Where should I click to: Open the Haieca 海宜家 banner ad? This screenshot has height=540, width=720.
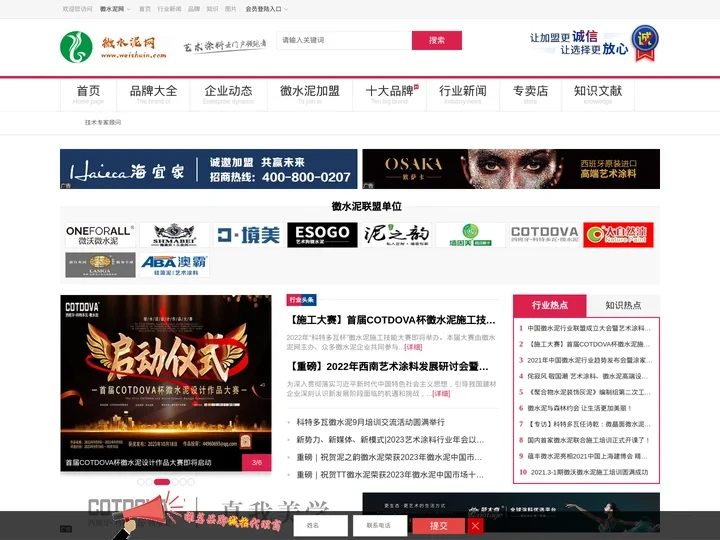pyautogui.click(x=208, y=169)
